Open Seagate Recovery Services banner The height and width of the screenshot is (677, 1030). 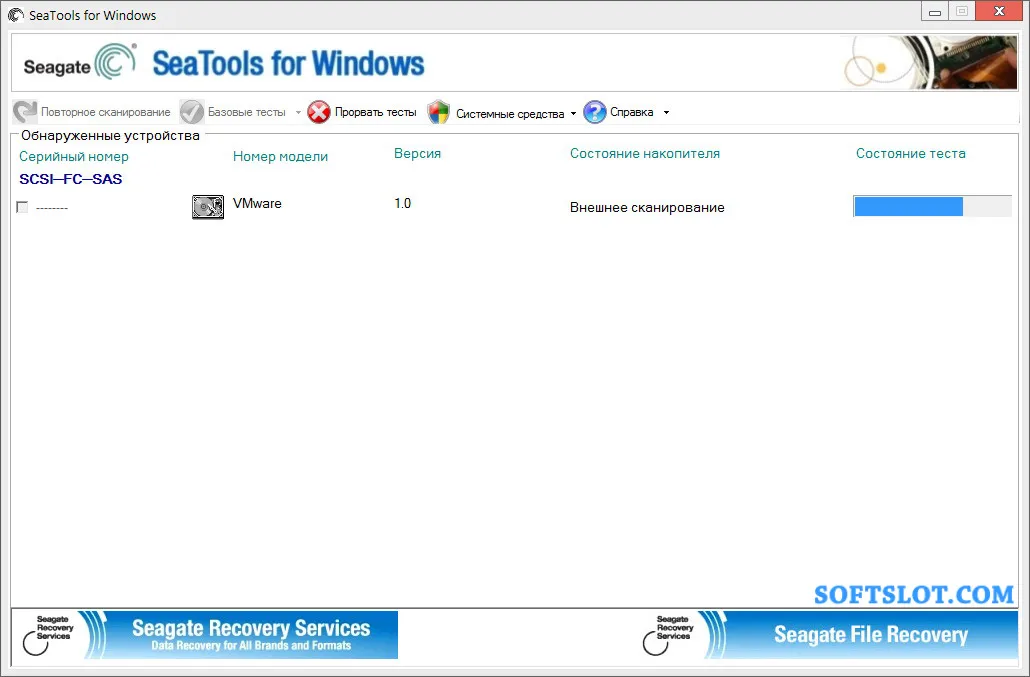205,635
